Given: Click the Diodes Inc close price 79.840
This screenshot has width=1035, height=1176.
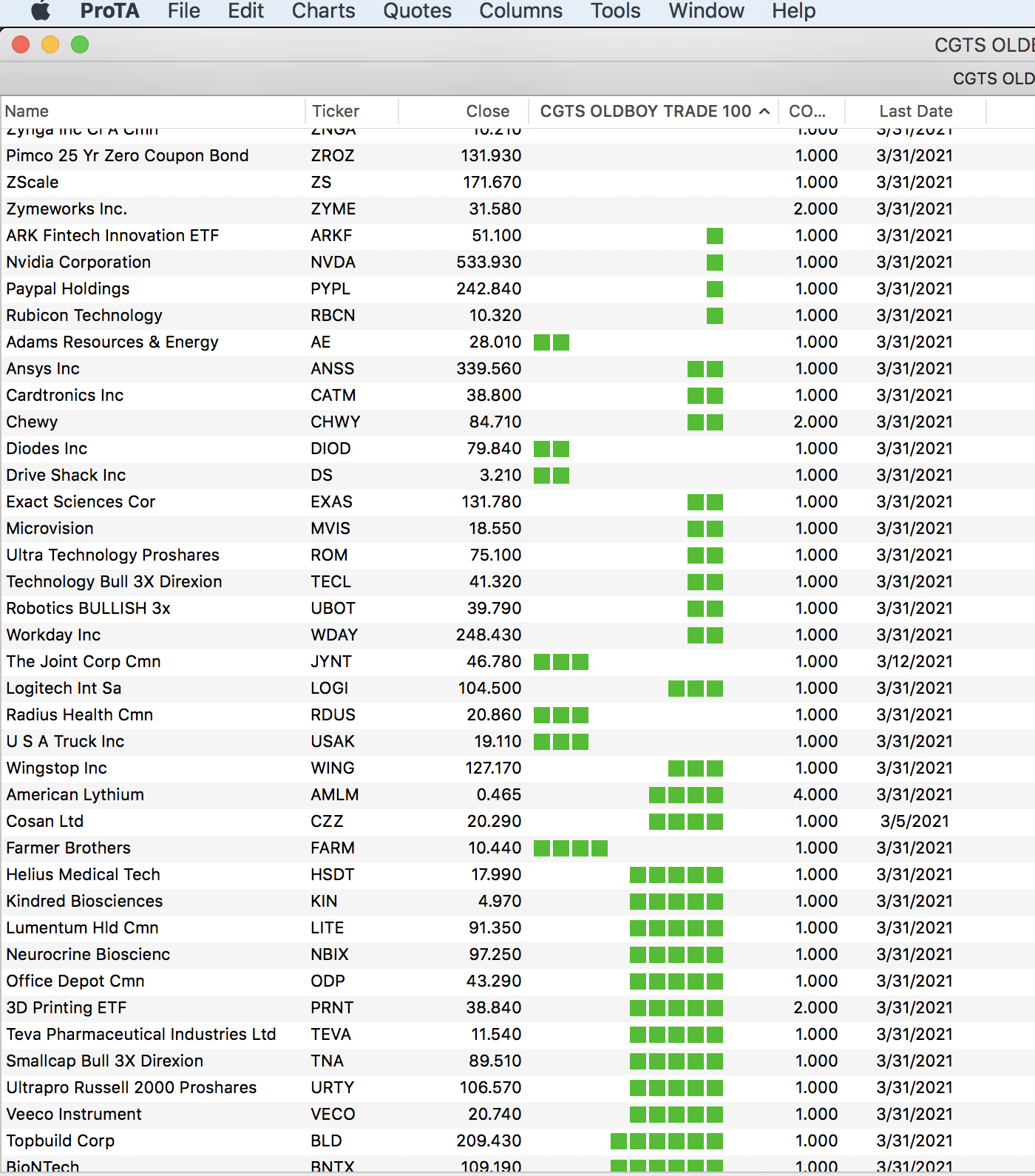Looking at the screenshot, I should coord(494,449).
